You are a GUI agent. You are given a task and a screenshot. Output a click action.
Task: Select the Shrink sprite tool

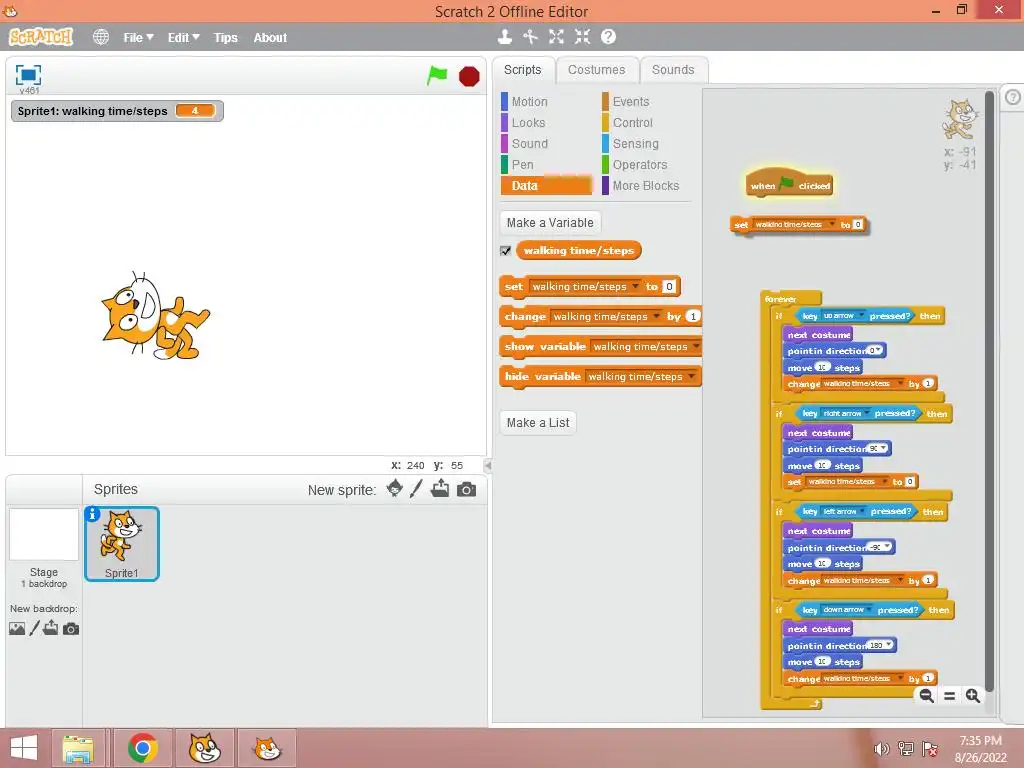(583, 37)
